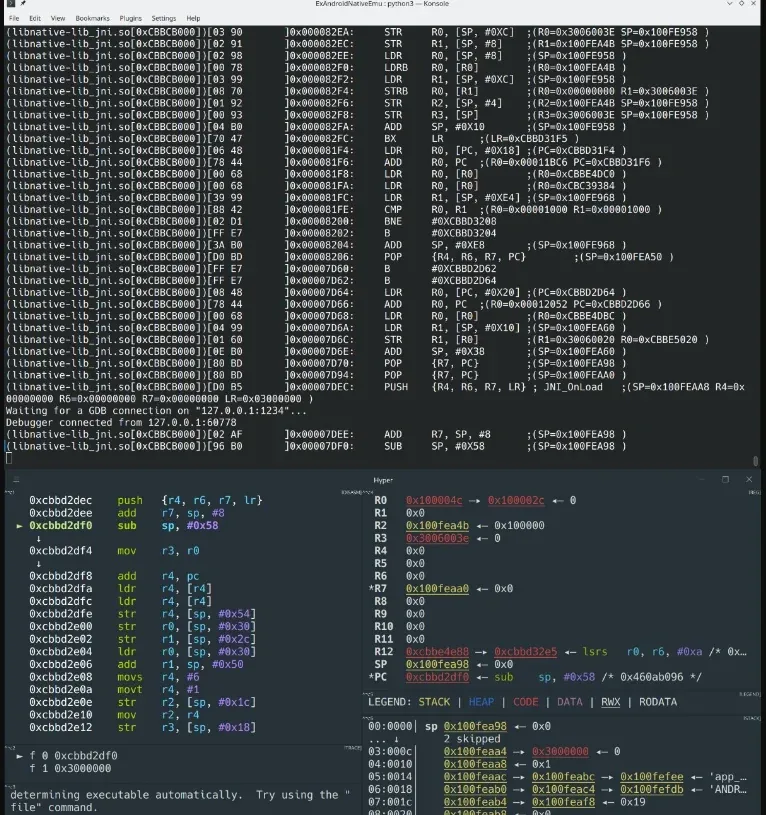Open the Settings menu in Konsole

point(164,18)
